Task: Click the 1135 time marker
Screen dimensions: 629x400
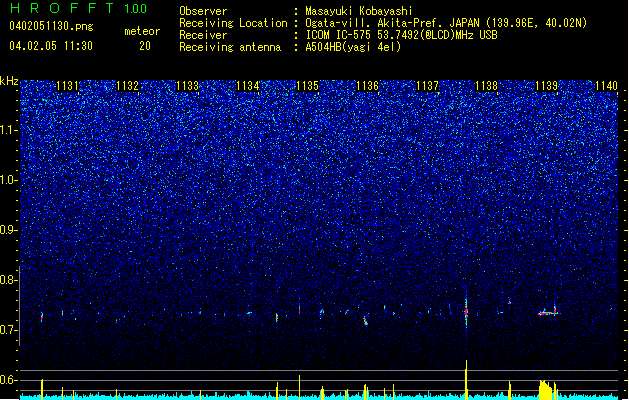Action: [307, 85]
